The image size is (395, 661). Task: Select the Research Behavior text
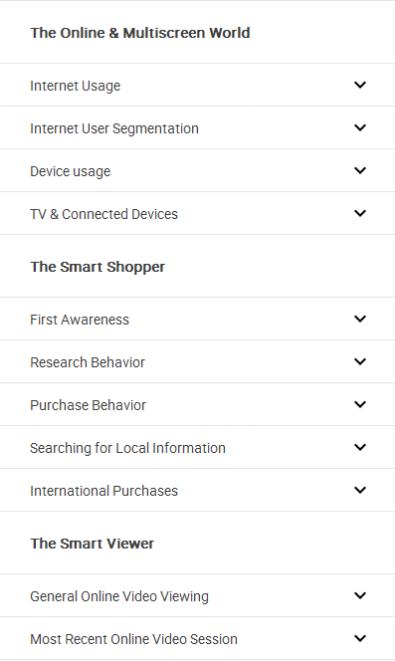(87, 363)
